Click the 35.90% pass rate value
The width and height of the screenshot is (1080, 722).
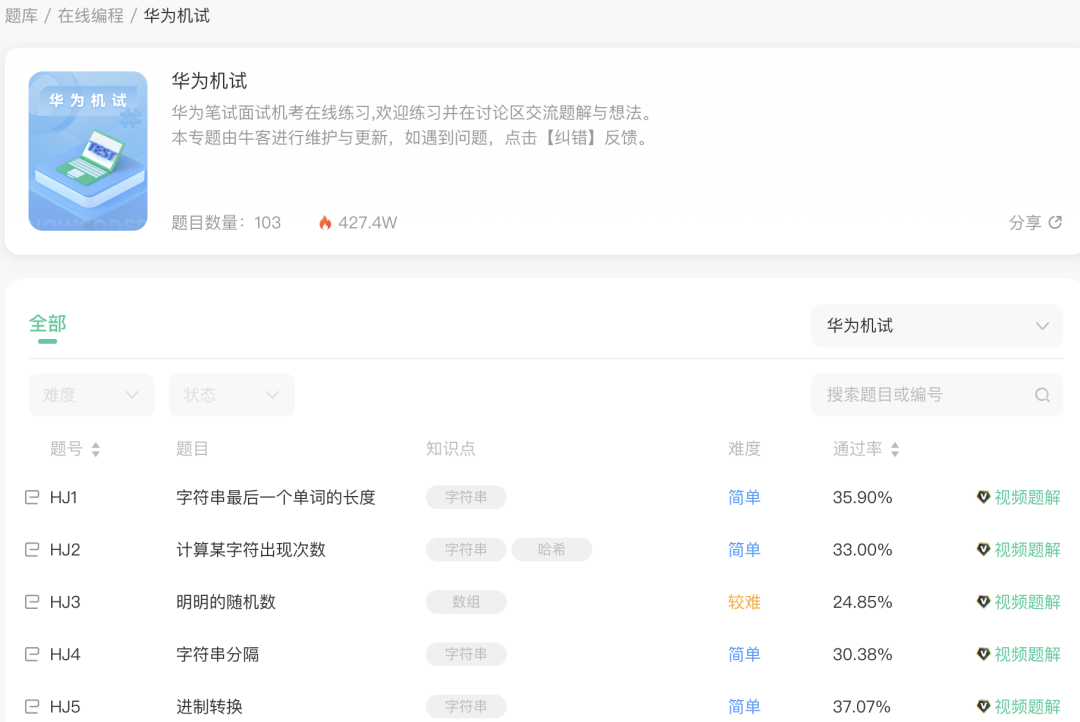862,497
